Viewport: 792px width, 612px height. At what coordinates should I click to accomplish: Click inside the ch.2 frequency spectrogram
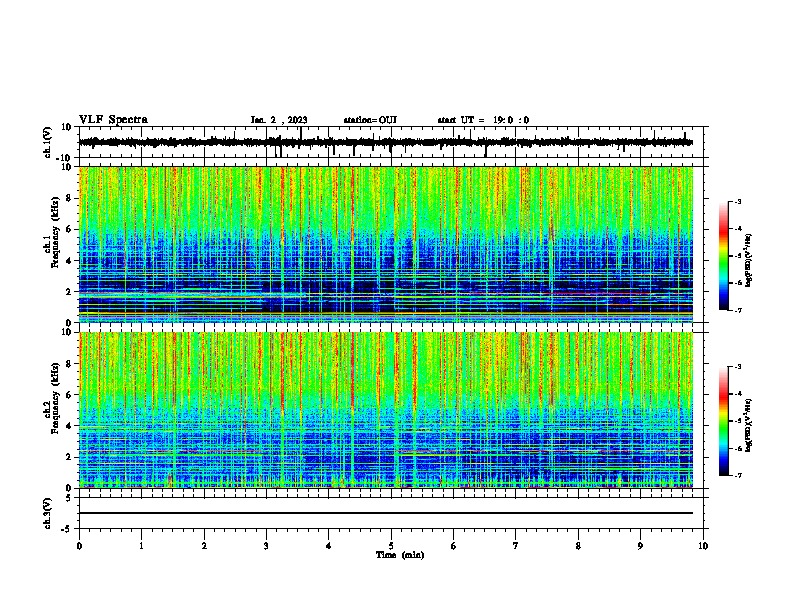pyautogui.click(x=386, y=410)
